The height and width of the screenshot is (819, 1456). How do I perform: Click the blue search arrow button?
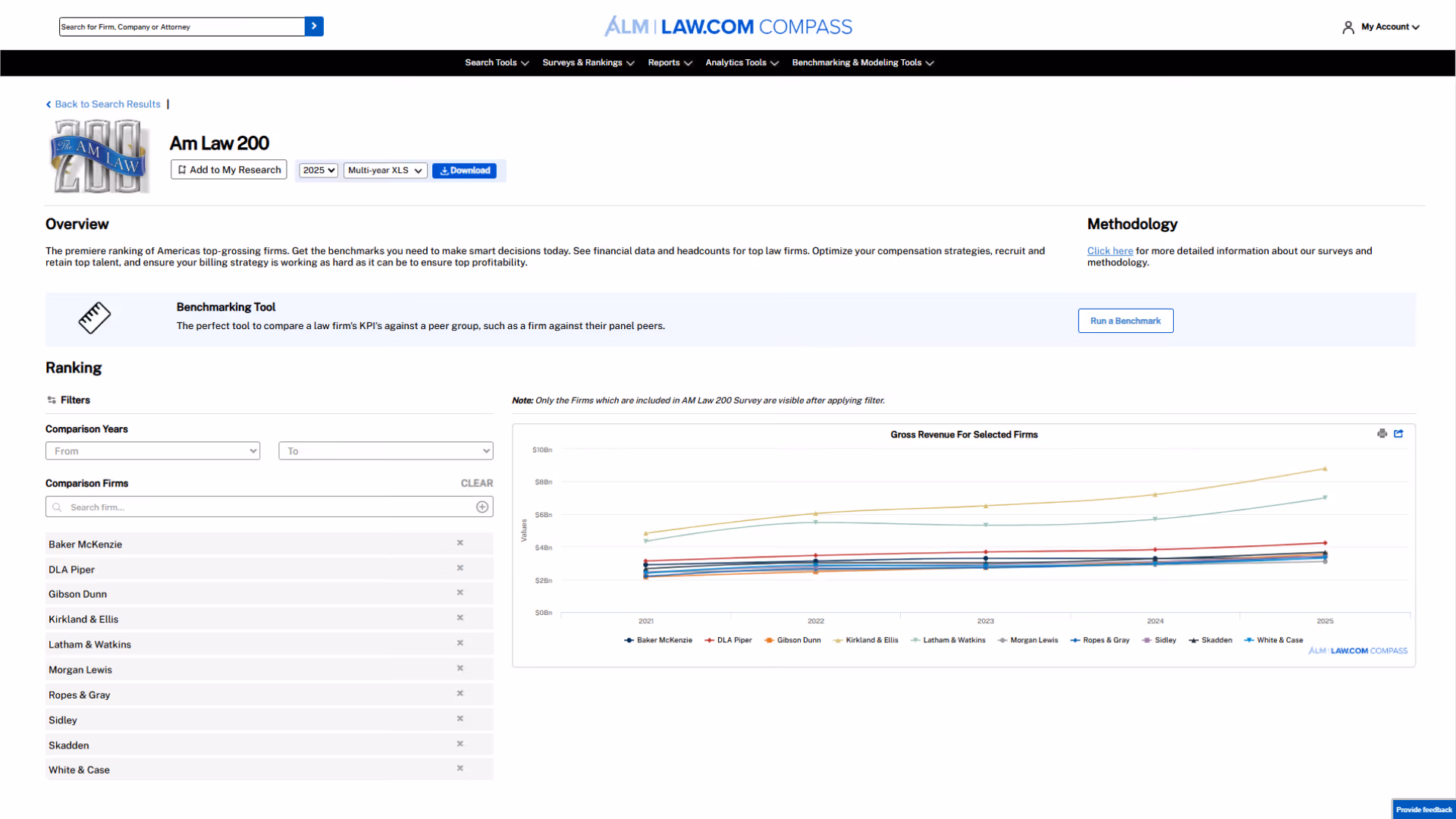click(x=313, y=26)
